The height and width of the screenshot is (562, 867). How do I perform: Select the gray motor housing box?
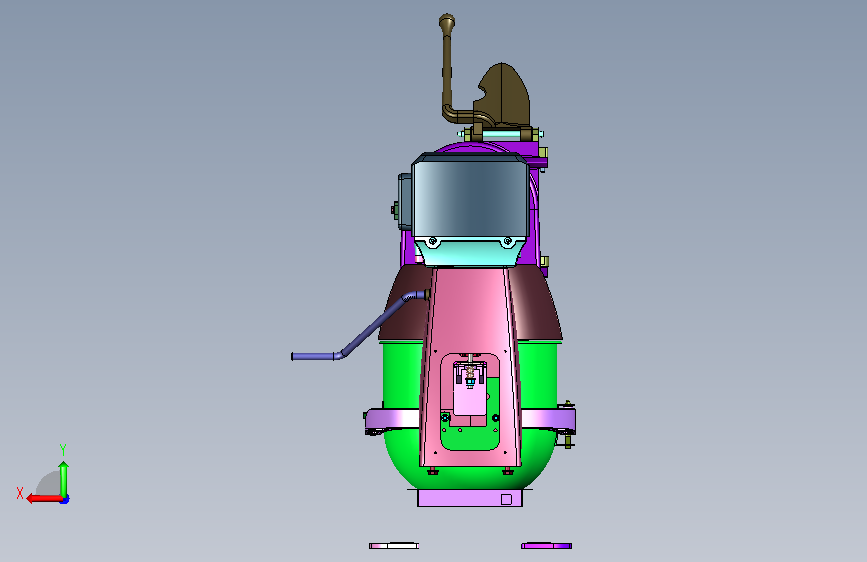[470, 196]
